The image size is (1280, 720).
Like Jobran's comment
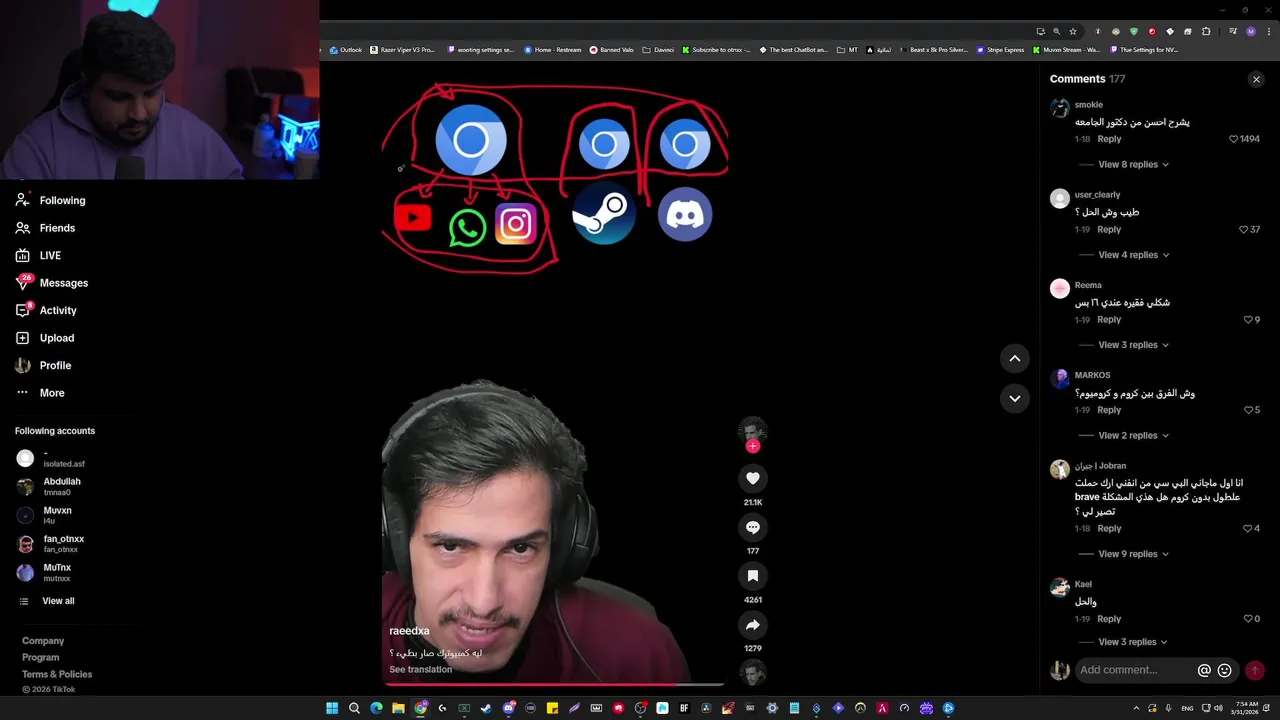coord(1248,528)
